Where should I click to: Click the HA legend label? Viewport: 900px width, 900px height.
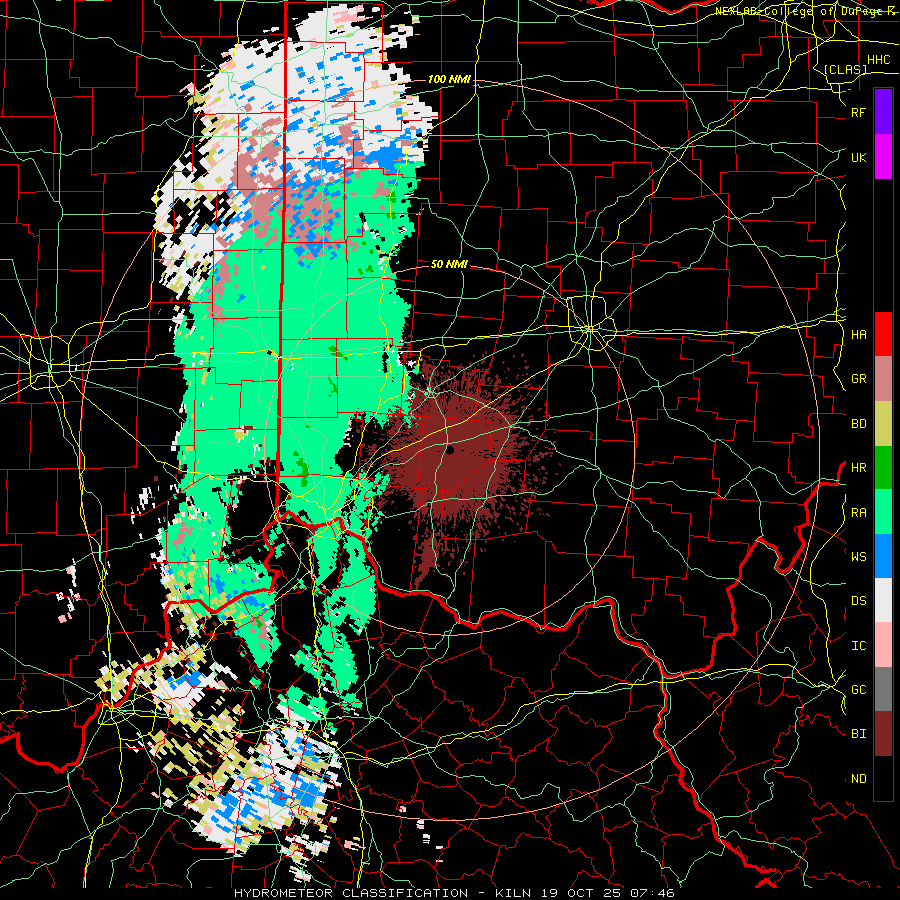click(x=858, y=334)
